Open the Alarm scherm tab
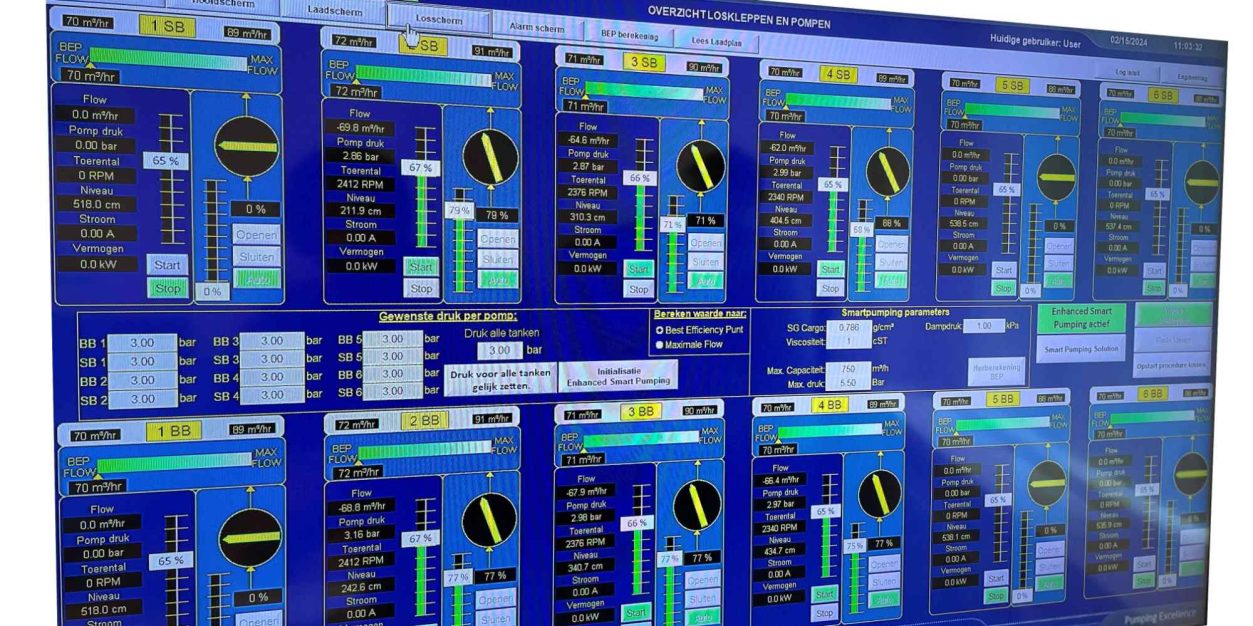The height and width of the screenshot is (626, 1253). pos(537,28)
